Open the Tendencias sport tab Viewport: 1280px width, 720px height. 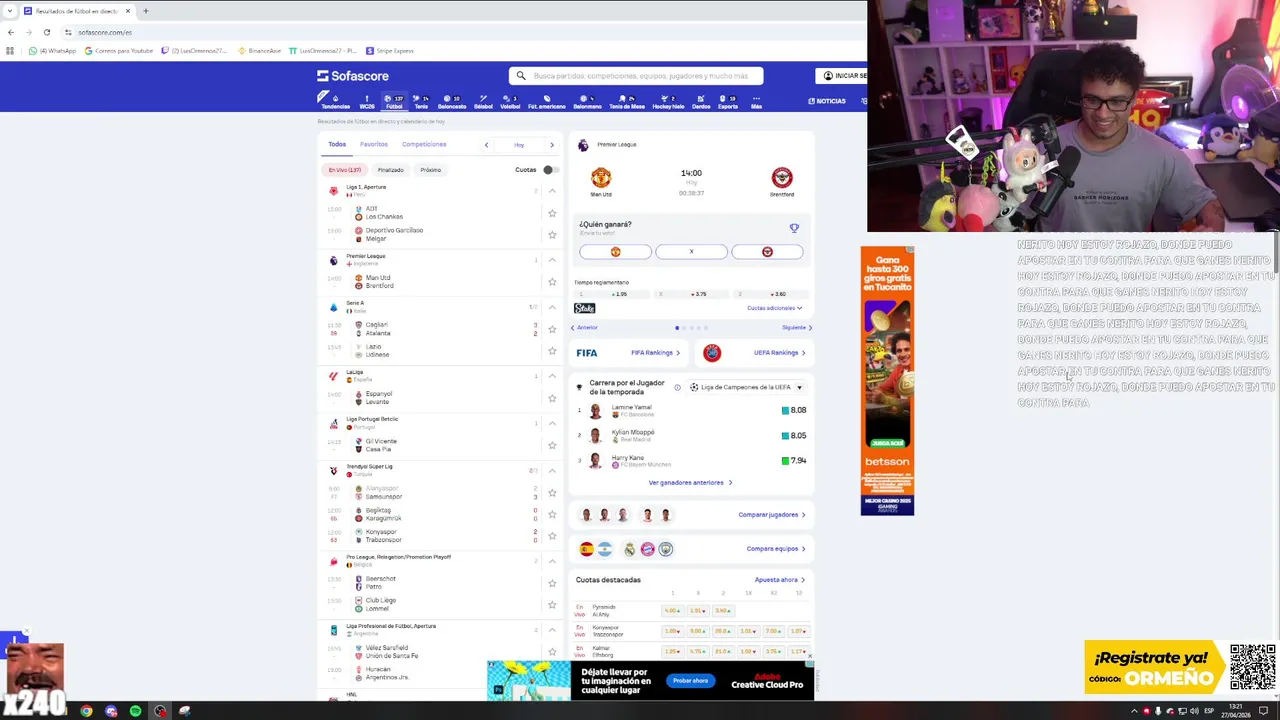(335, 102)
